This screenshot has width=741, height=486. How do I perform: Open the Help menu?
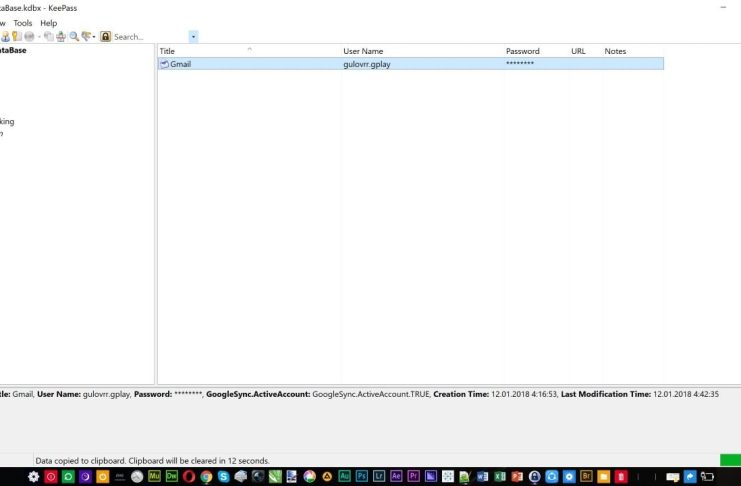point(48,23)
